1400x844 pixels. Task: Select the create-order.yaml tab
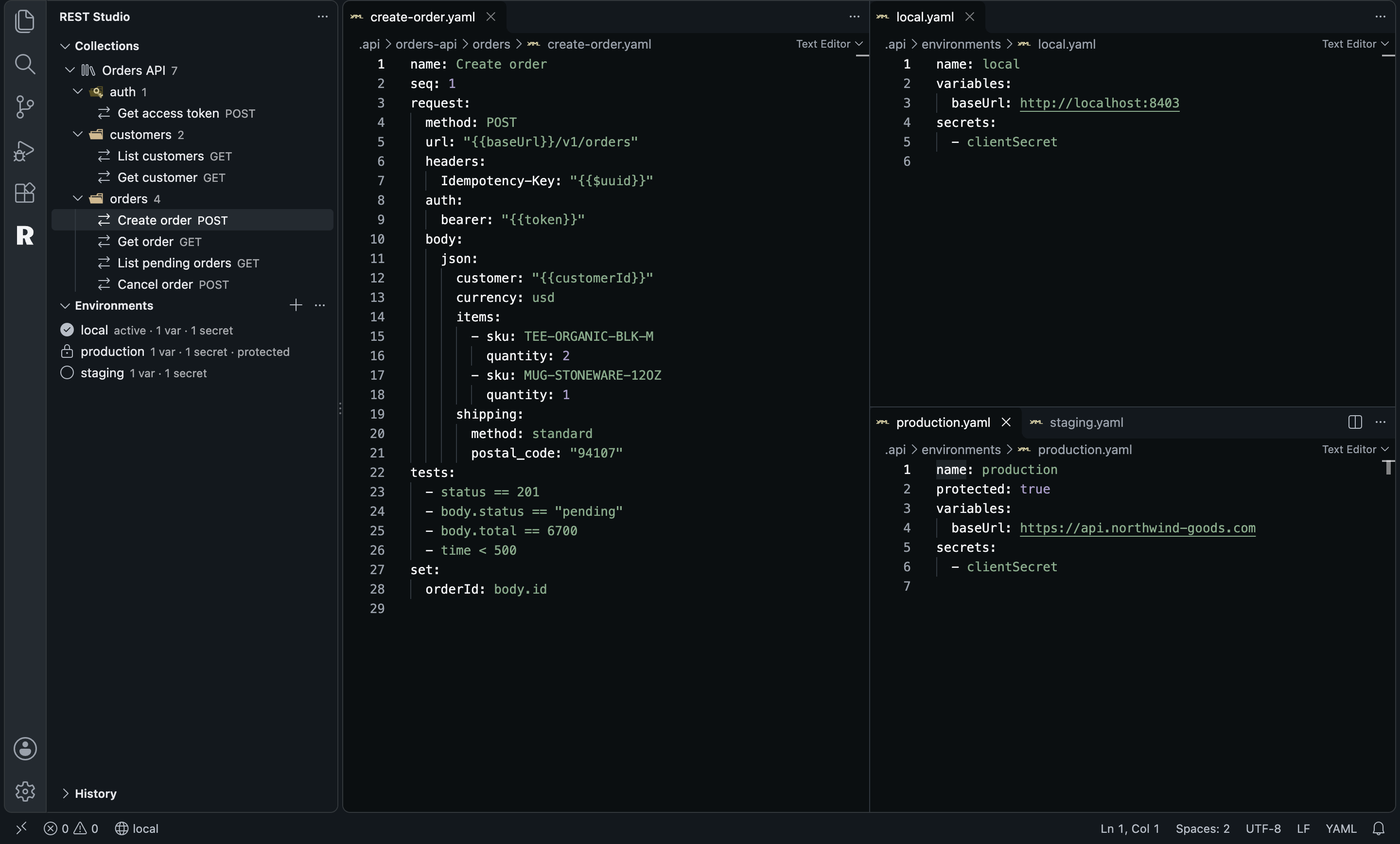[424, 17]
